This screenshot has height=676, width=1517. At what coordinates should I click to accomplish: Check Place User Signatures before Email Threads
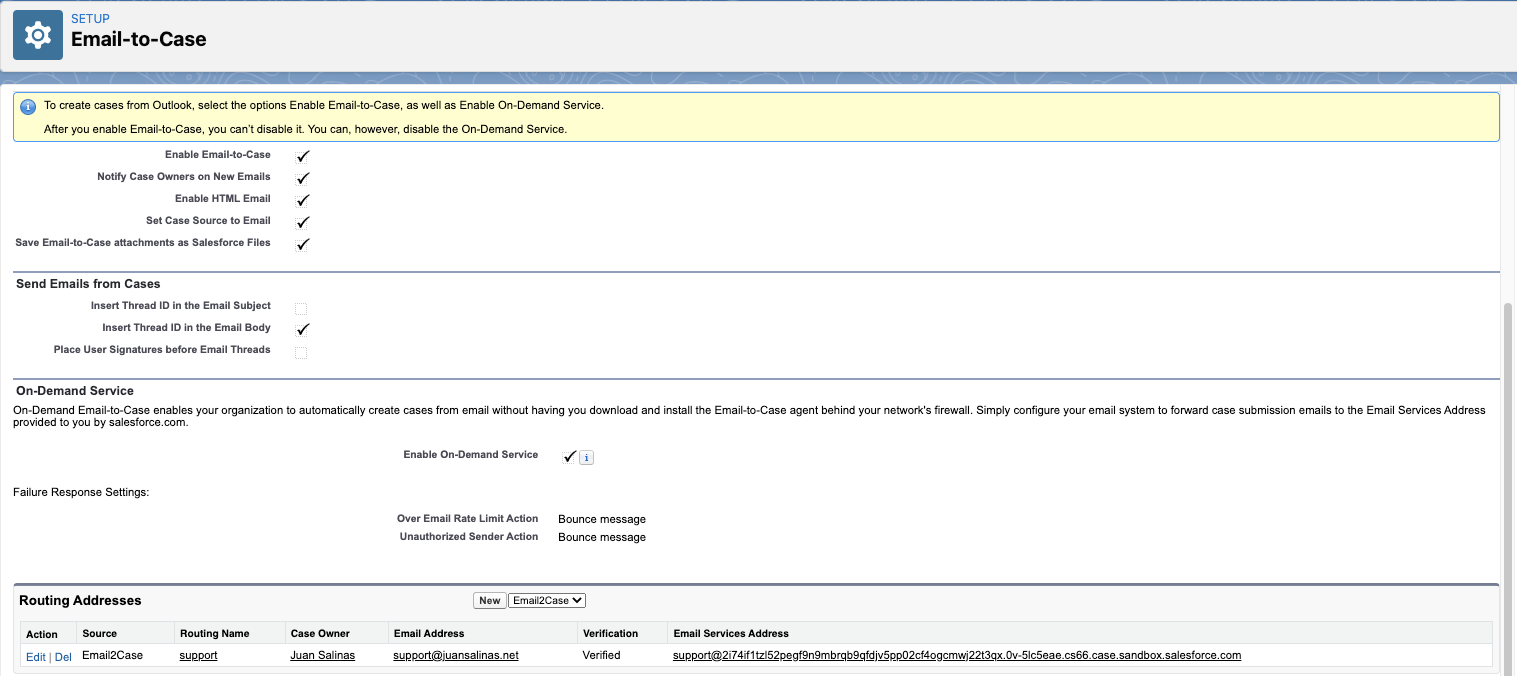301,352
